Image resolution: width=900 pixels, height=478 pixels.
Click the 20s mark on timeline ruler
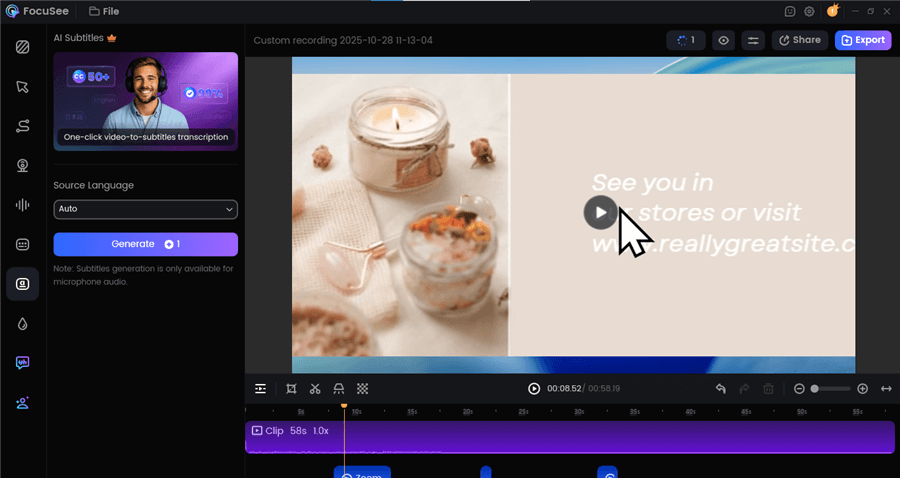pos(468,411)
